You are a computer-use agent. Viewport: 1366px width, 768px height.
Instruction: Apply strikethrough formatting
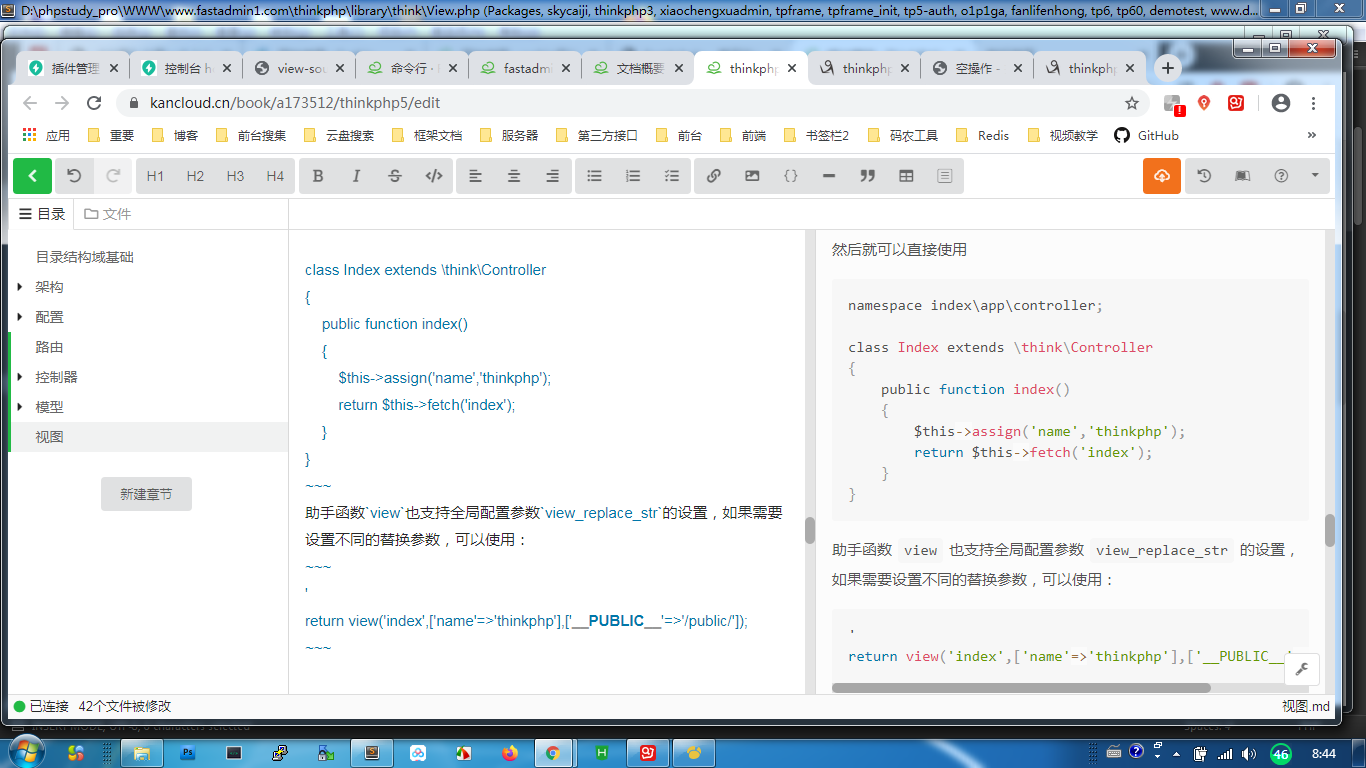coord(395,176)
